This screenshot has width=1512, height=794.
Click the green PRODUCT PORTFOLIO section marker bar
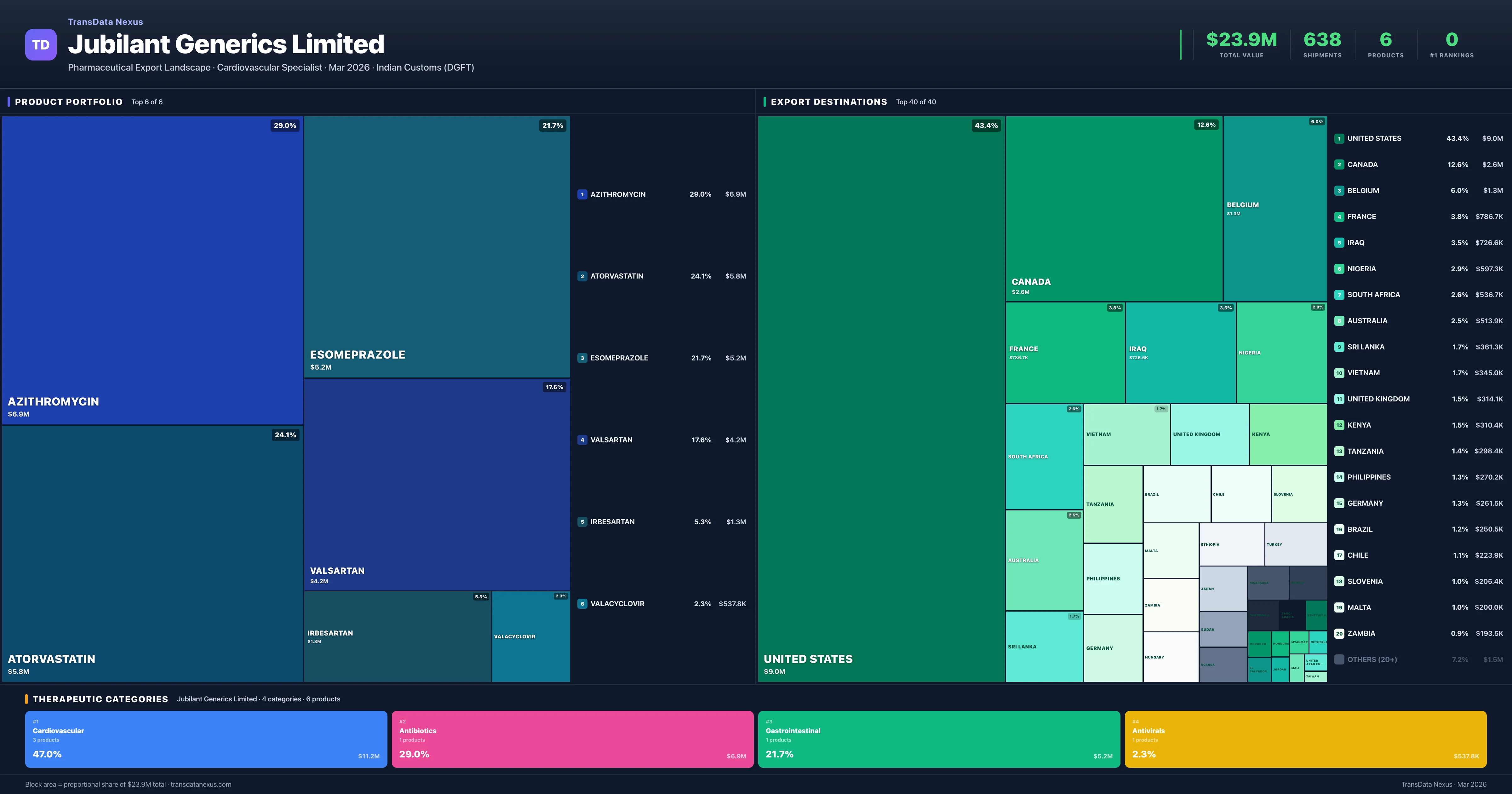pyautogui.click(x=9, y=101)
